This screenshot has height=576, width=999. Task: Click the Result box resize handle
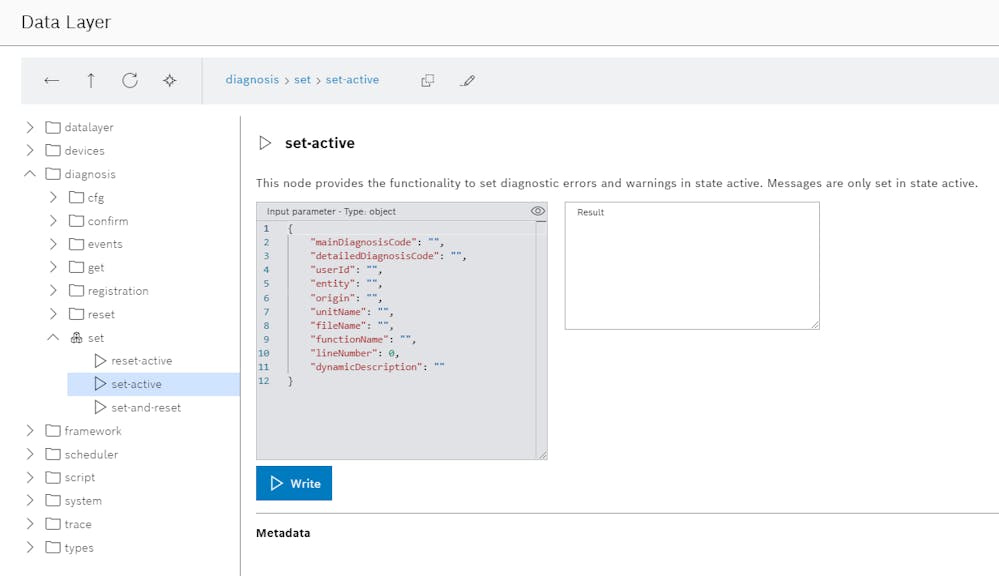(x=815, y=325)
